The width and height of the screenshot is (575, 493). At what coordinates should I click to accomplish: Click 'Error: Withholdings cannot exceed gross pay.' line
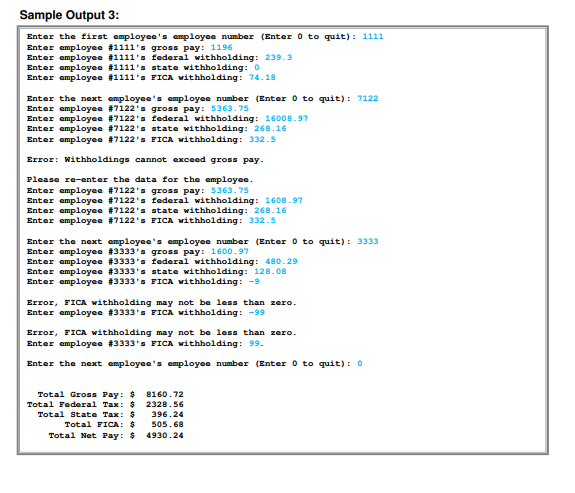[x=145, y=160]
